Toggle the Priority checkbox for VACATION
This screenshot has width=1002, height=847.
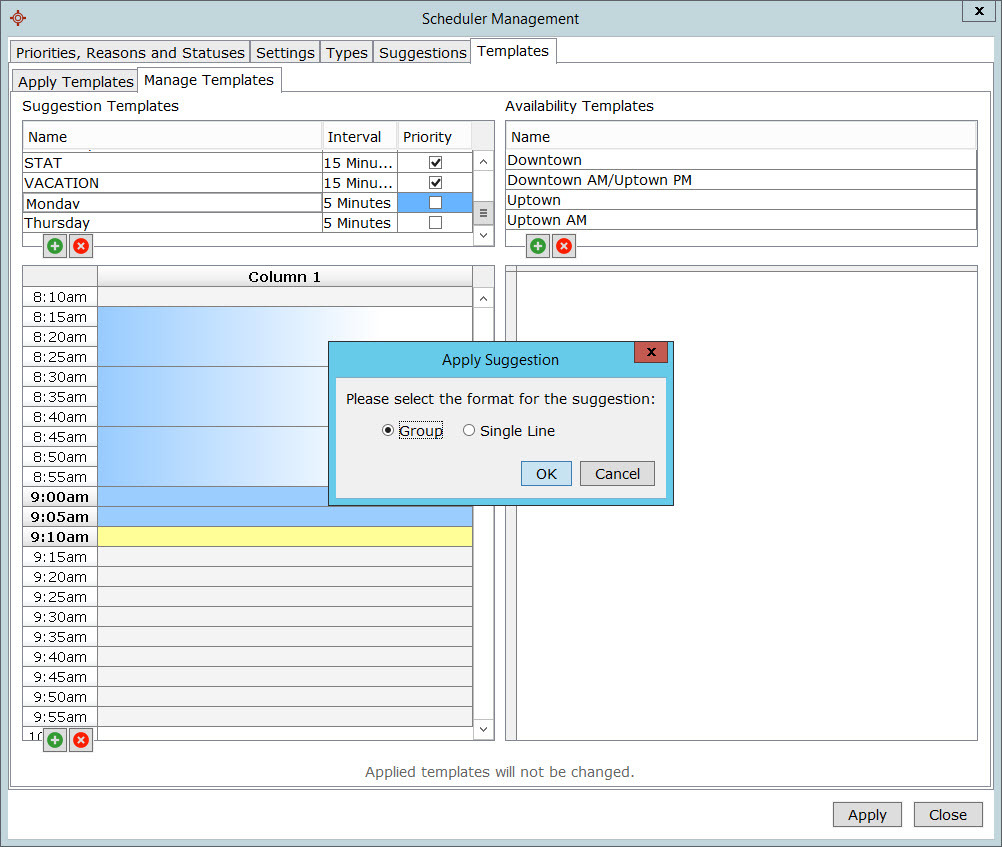(435, 183)
